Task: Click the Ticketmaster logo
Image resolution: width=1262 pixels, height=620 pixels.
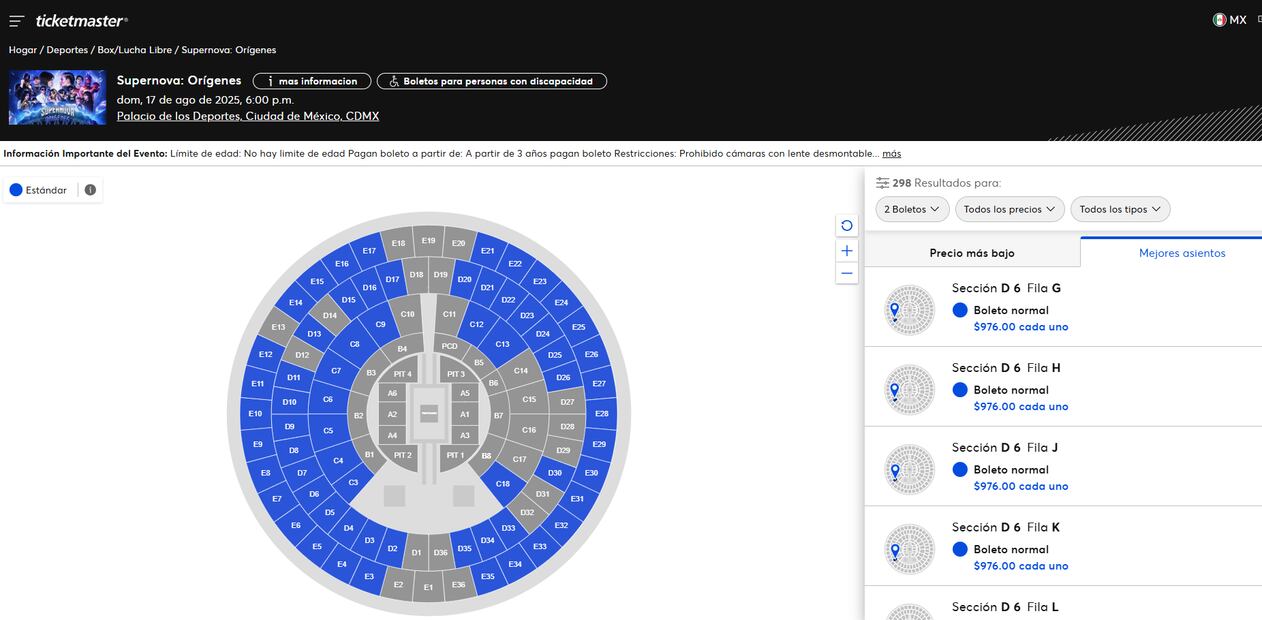Action: (x=81, y=21)
